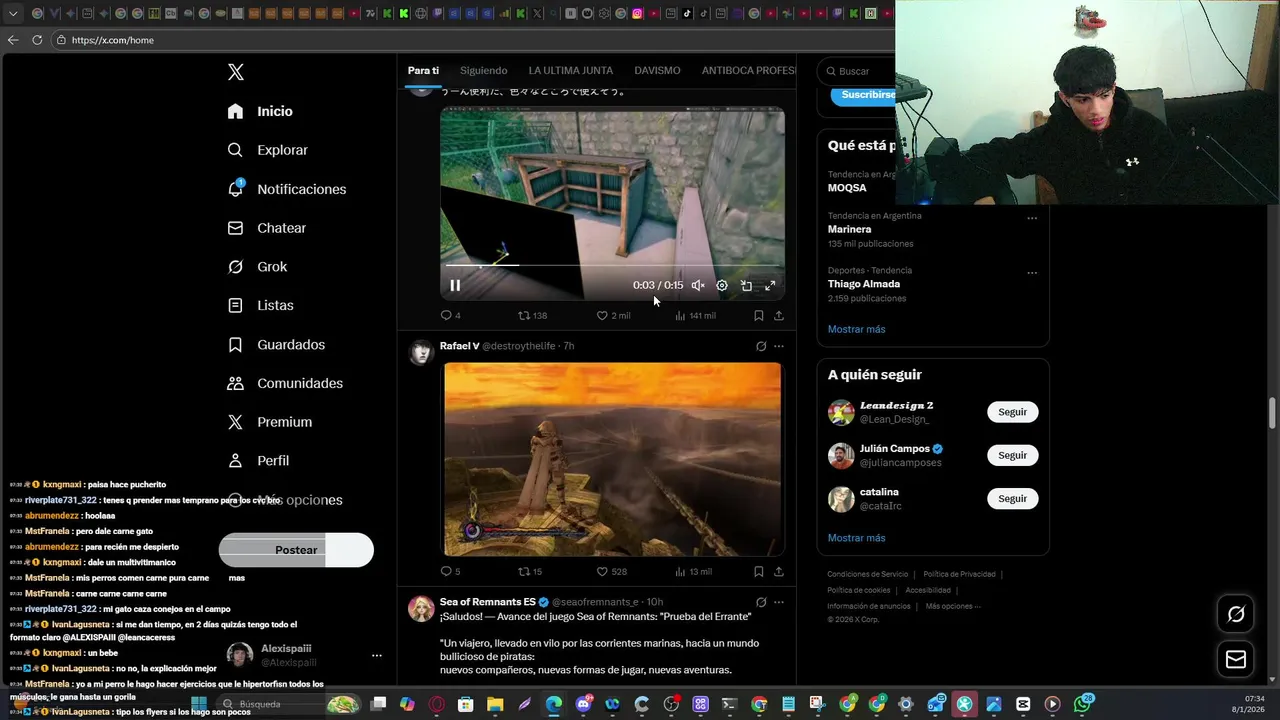The height and width of the screenshot is (720, 1280).
Task: Open Explorar in the sidebar
Action: pos(267,150)
